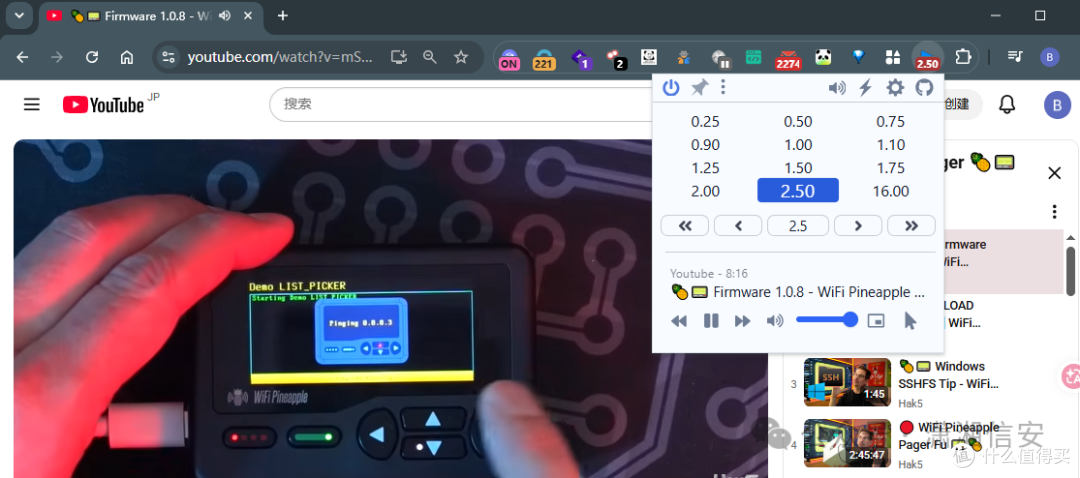Set playback speed to 1.00
Viewport: 1080px width, 478px height.
pos(798,145)
